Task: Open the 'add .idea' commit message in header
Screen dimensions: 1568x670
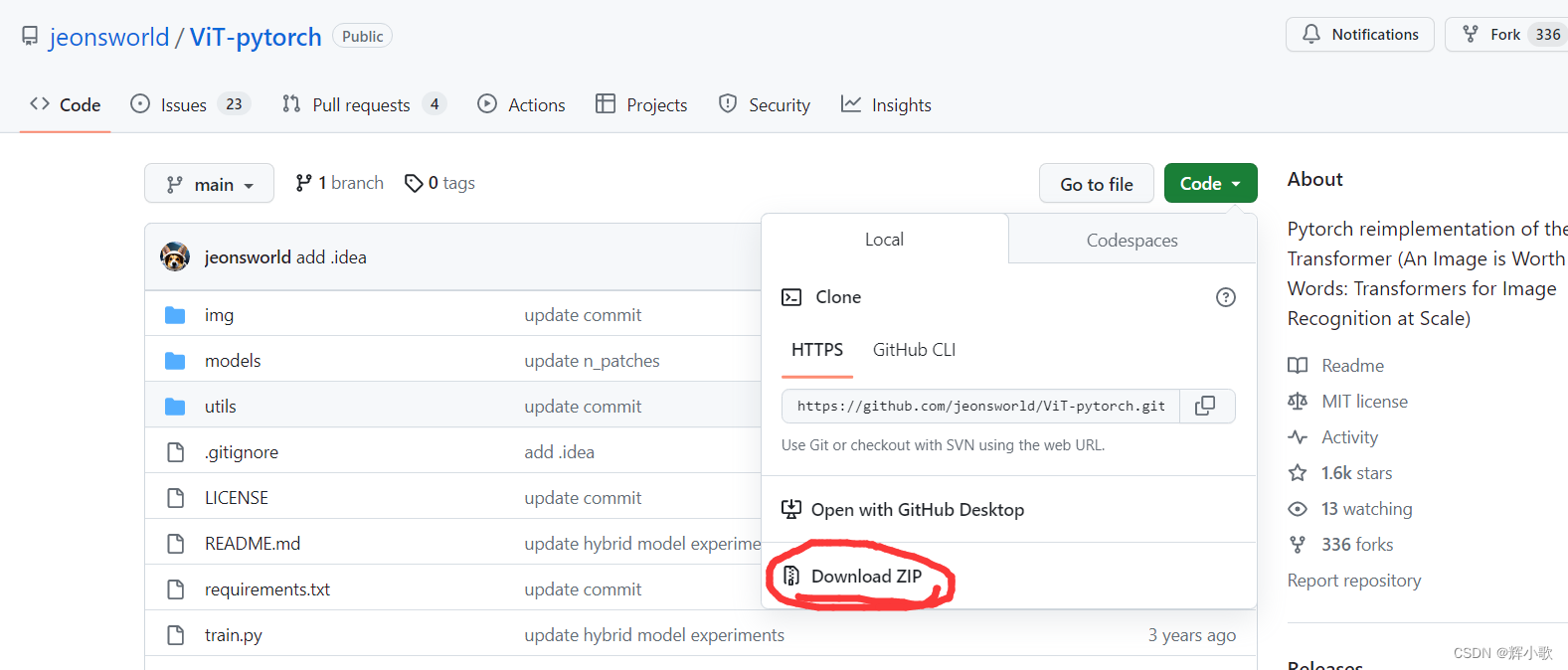Action: pyautogui.click(x=332, y=257)
